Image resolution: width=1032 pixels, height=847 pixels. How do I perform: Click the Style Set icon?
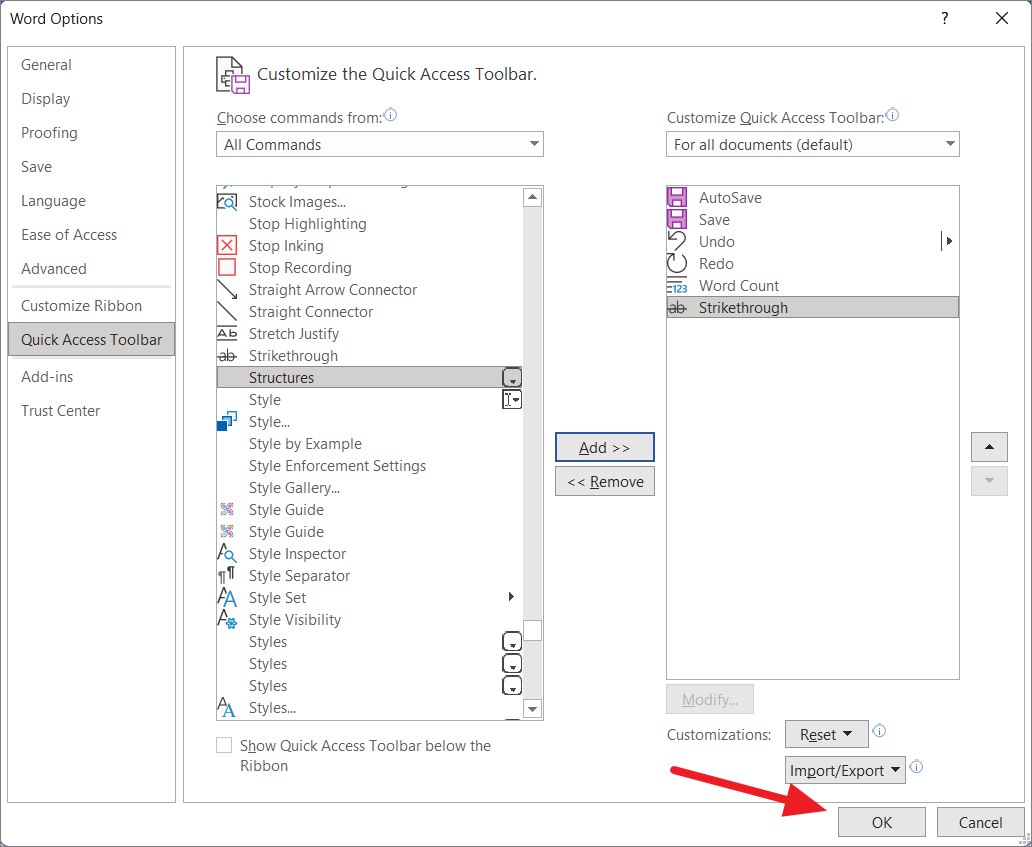[227, 598]
